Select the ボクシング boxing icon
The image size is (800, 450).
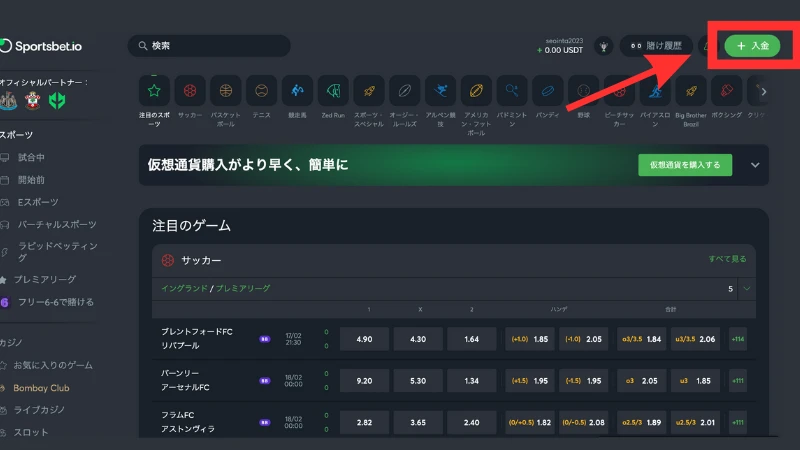coord(727,91)
